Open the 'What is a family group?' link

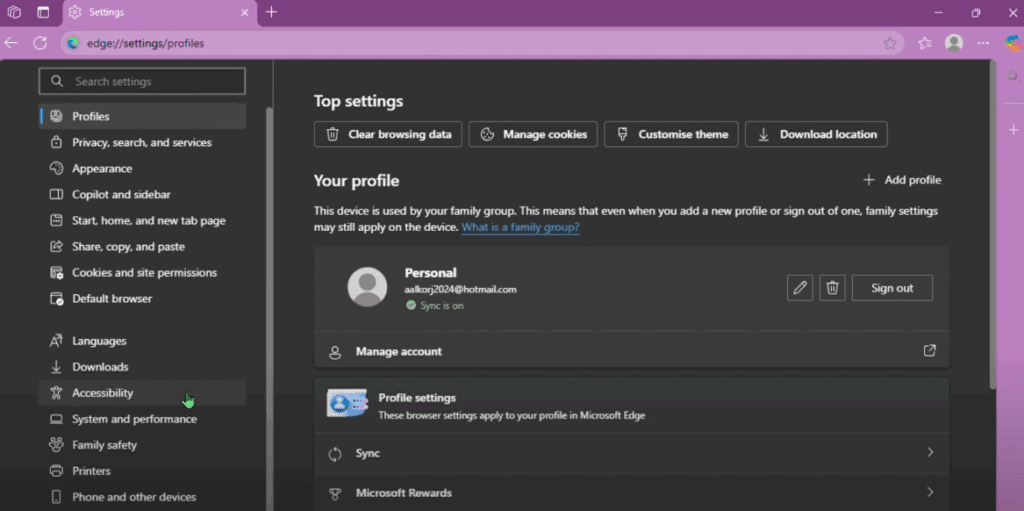tap(520, 227)
